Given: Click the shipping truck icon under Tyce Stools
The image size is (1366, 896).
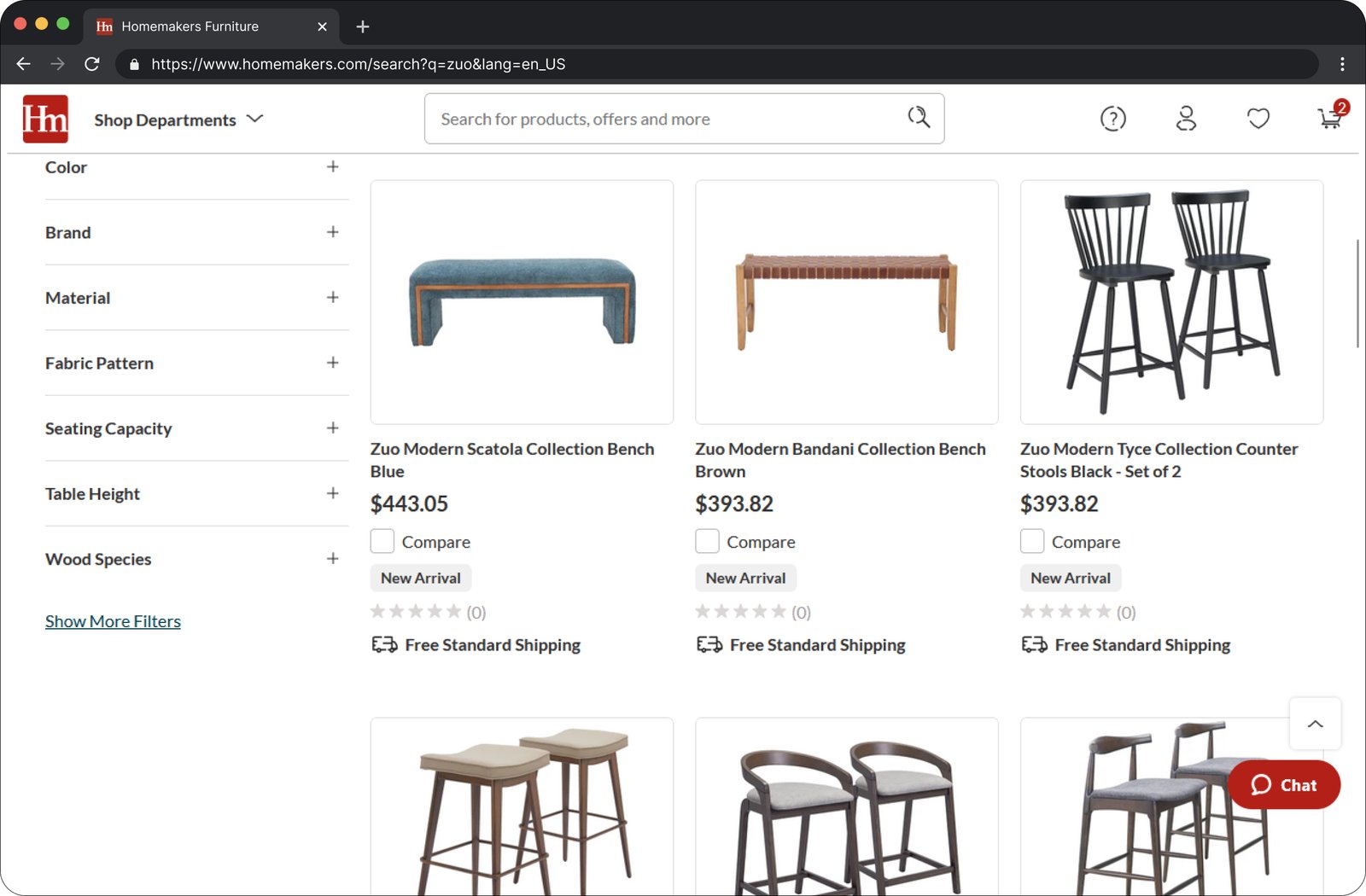Looking at the screenshot, I should pyautogui.click(x=1035, y=644).
